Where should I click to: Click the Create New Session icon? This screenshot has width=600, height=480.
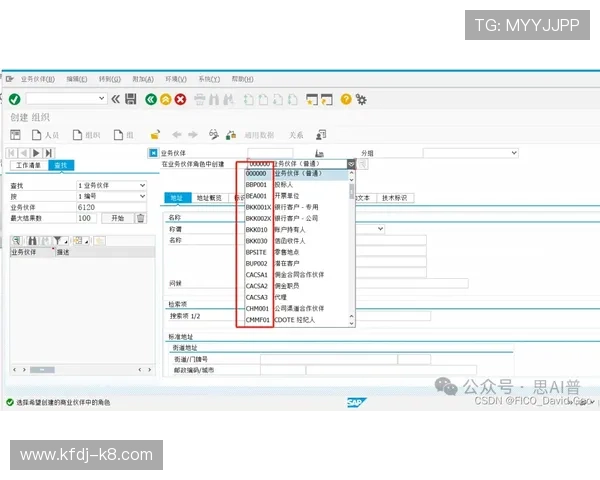click(312, 100)
